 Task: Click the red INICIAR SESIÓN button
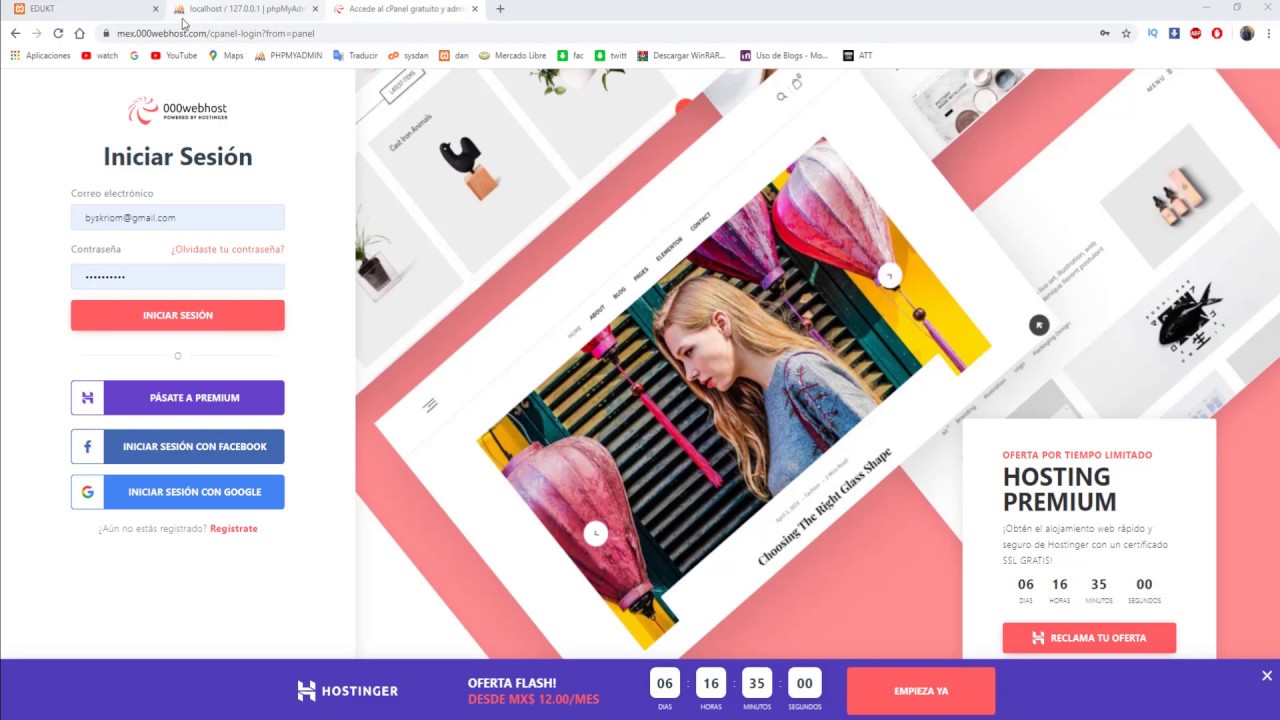[178, 315]
